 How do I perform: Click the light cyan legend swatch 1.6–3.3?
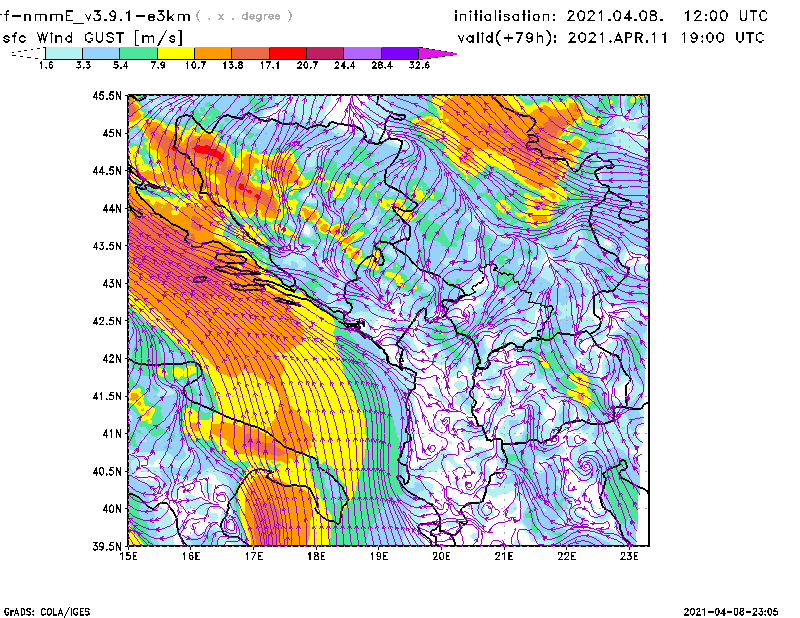(x=64, y=53)
